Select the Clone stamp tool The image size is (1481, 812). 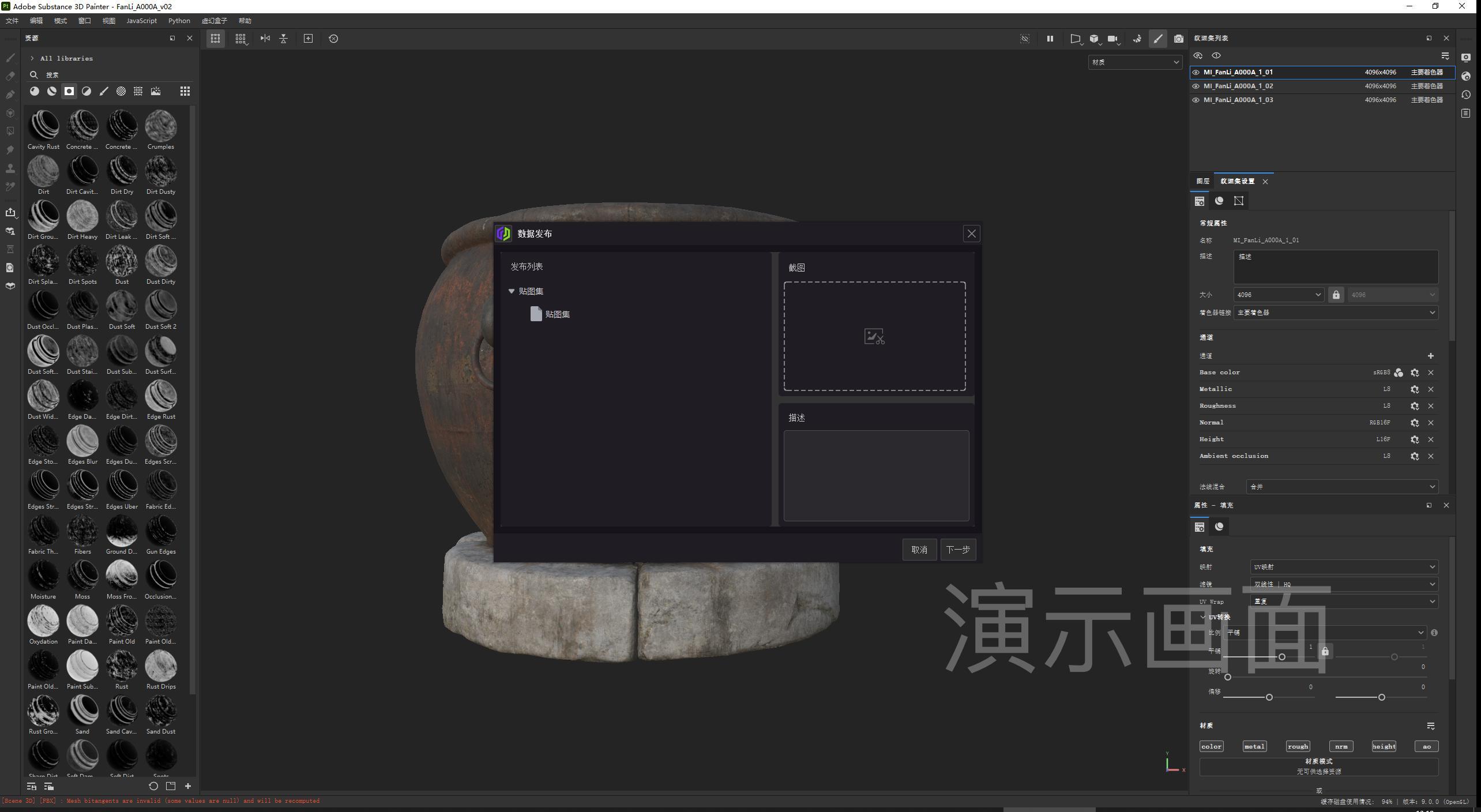point(10,168)
